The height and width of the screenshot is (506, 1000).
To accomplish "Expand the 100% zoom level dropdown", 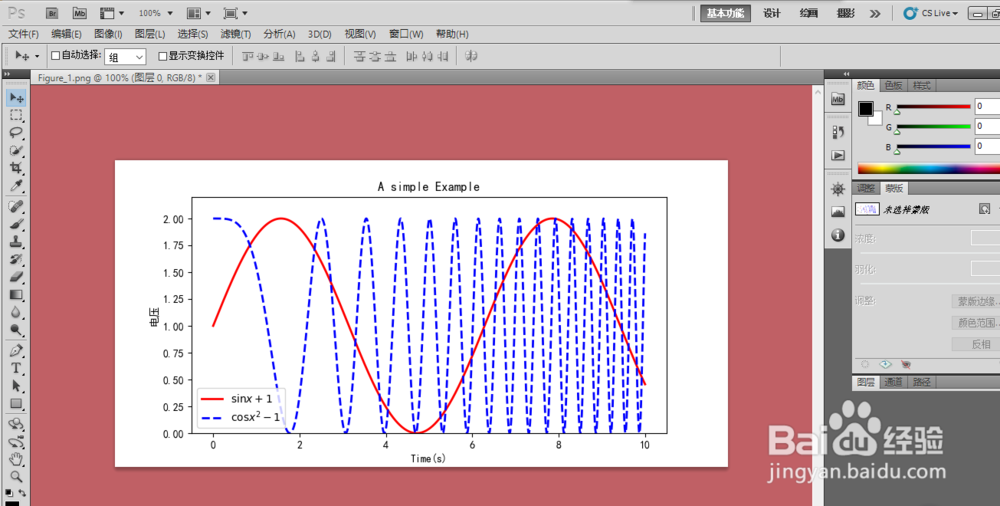I will [156, 13].
